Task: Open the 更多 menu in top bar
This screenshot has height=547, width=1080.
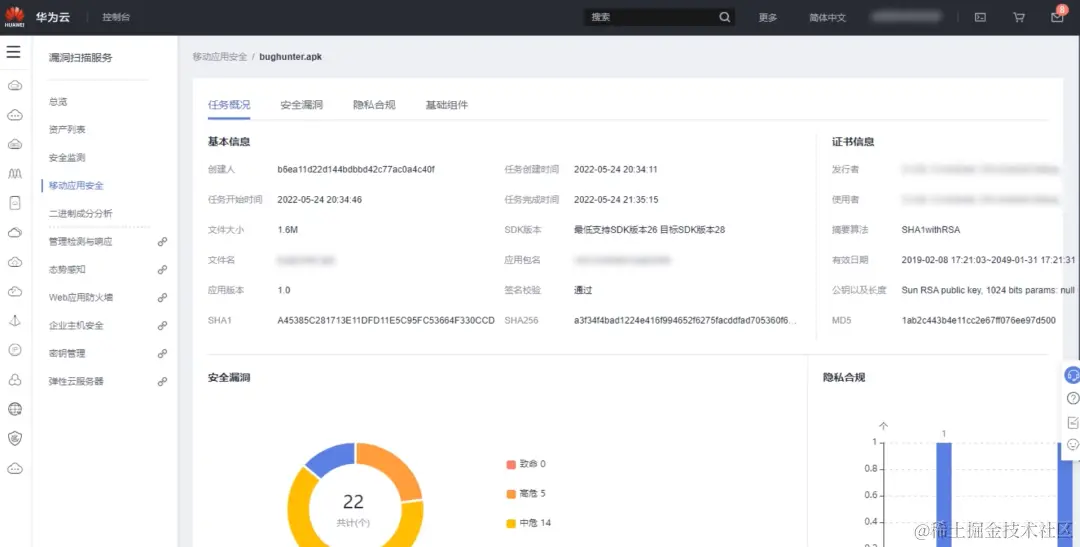Action: click(x=767, y=18)
